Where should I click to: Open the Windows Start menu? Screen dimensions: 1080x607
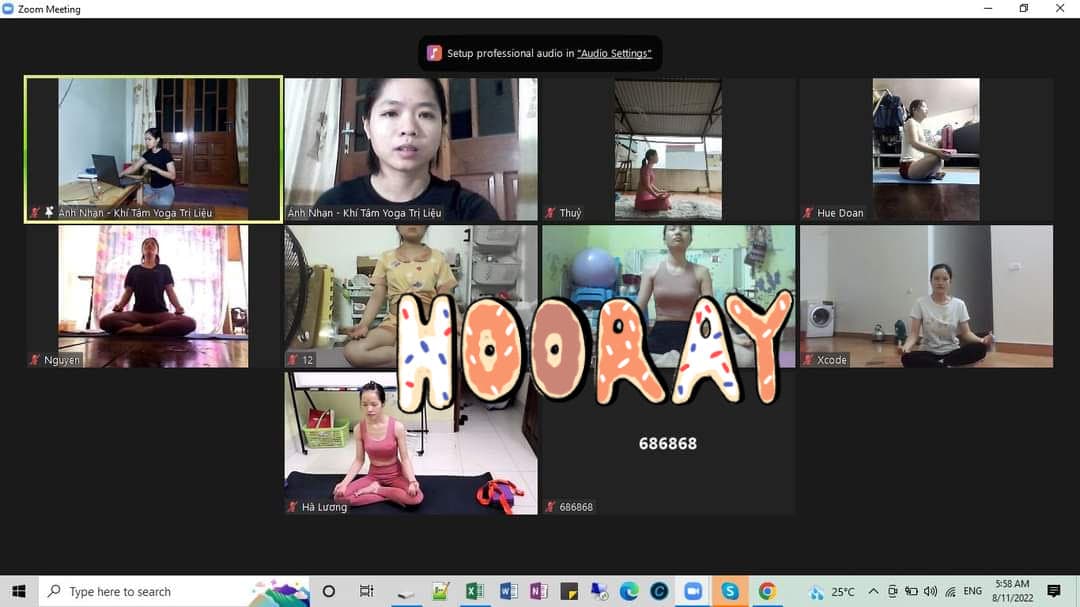(x=19, y=591)
